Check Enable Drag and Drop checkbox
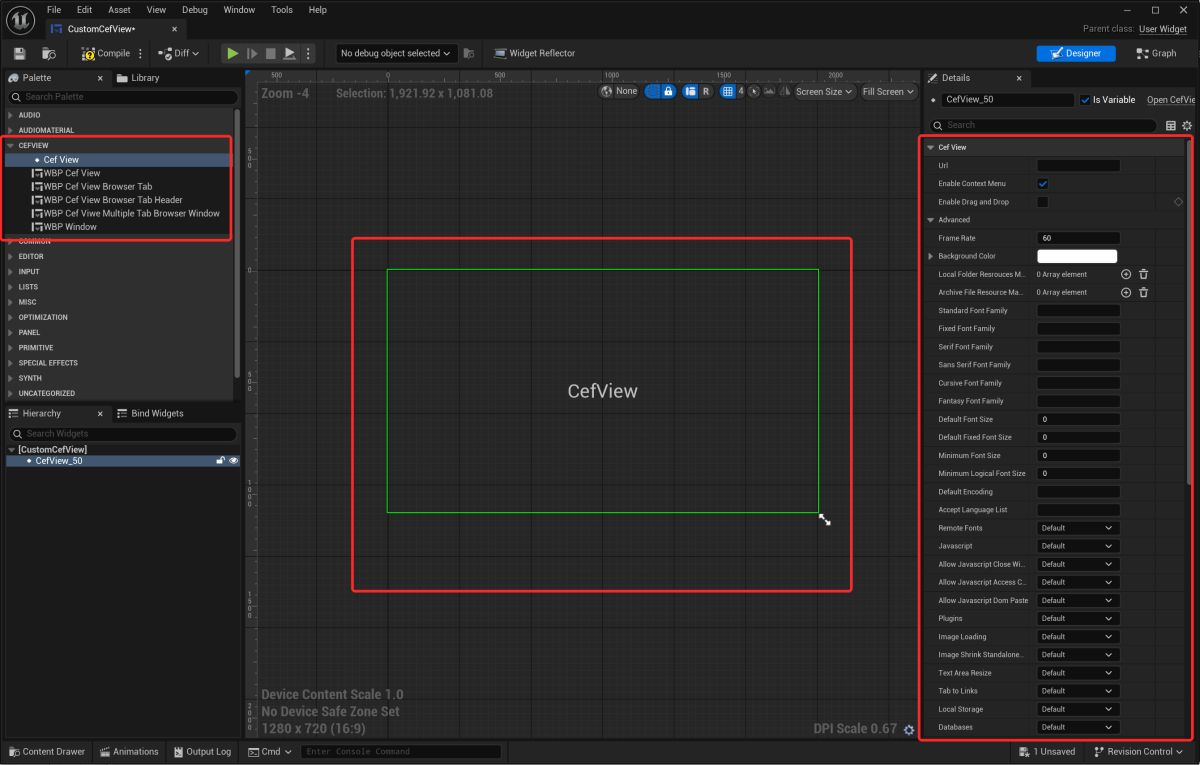The width and height of the screenshot is (1200, 765). (1043, 202)
